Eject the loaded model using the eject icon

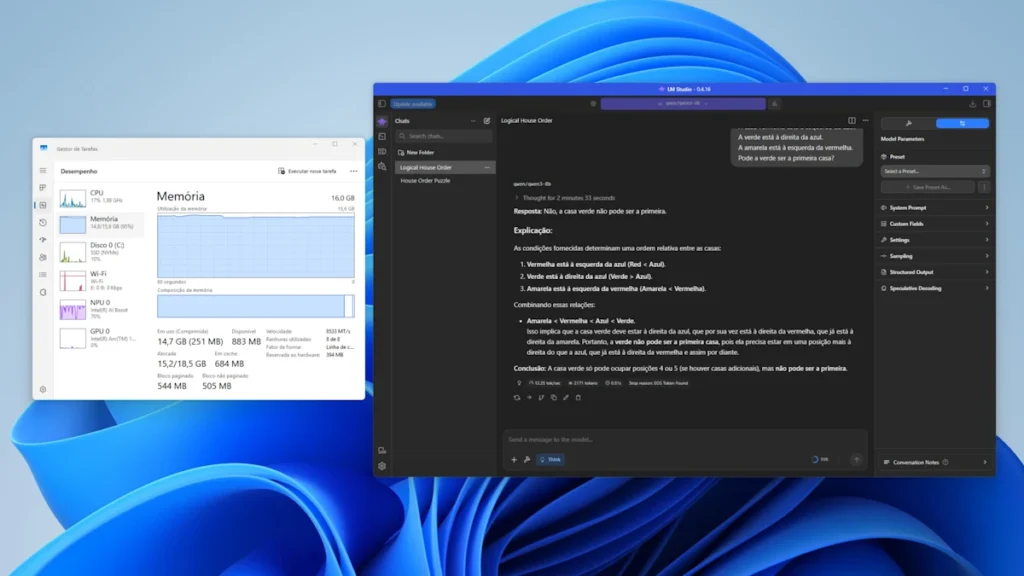[x=775, y=104]
